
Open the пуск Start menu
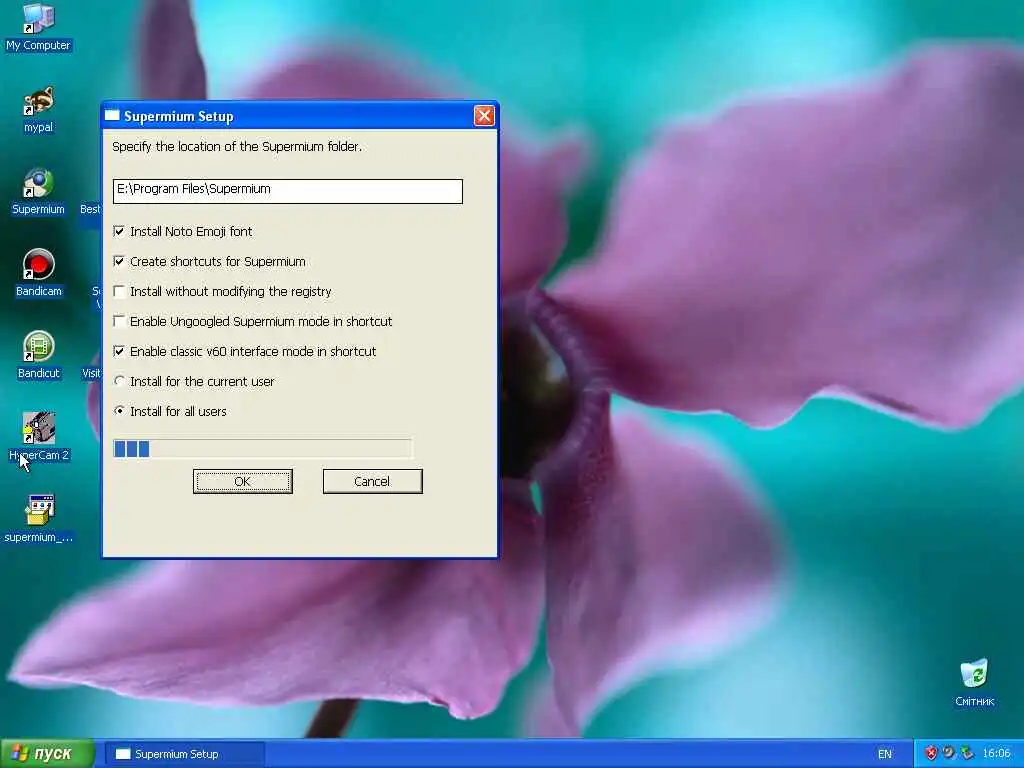coord(47,754)
